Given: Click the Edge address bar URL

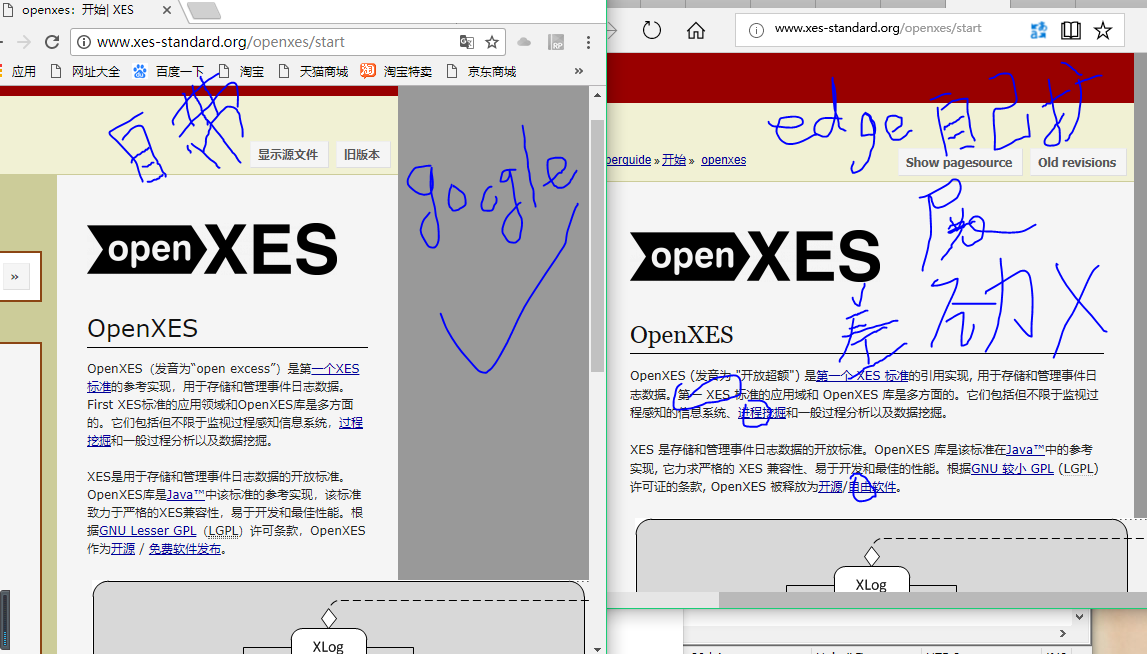Looking at the screenshot, I should tap(878, 28).
